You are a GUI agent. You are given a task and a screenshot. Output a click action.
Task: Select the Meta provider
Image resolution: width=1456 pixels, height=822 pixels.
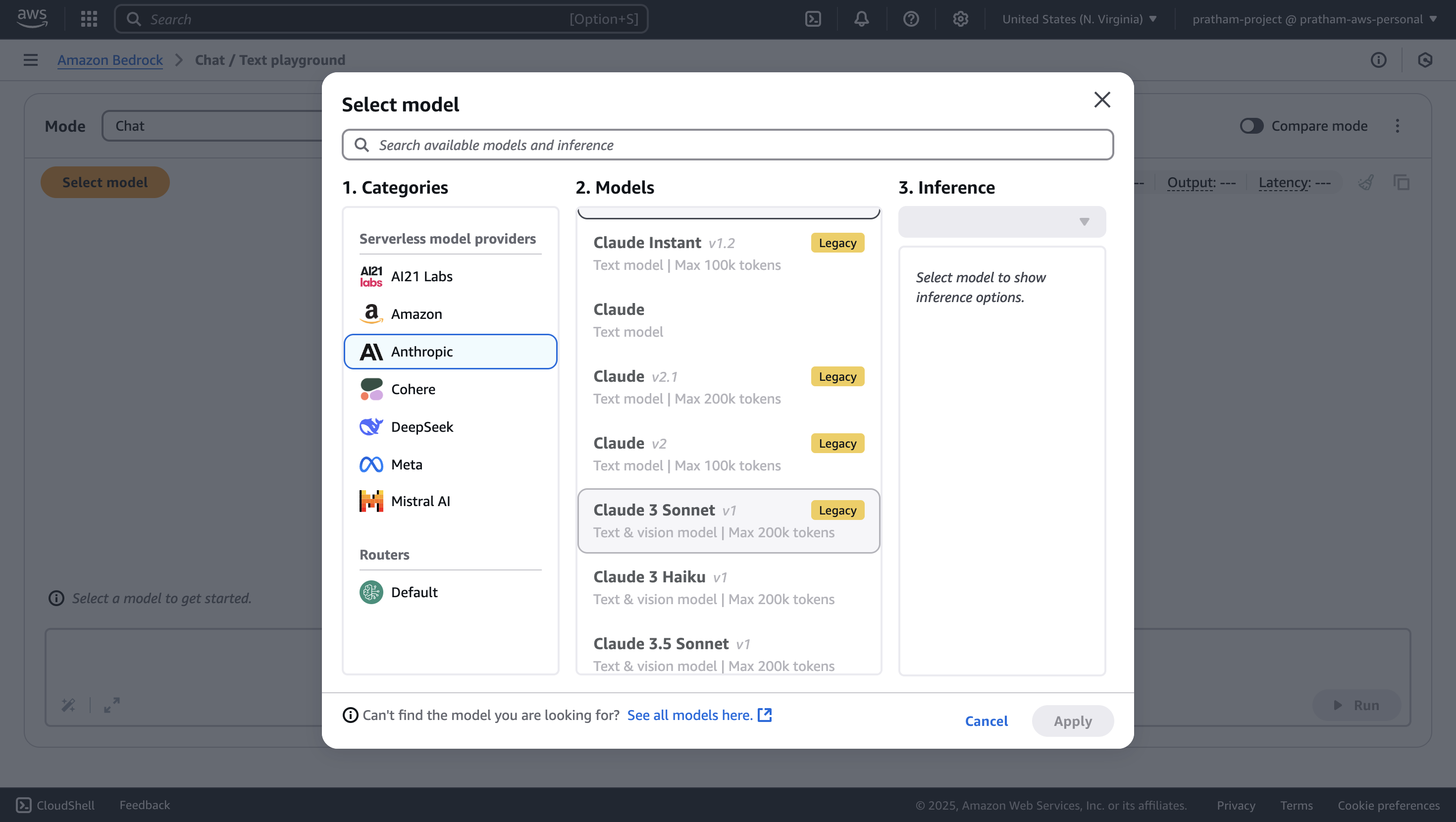(451, 464)
